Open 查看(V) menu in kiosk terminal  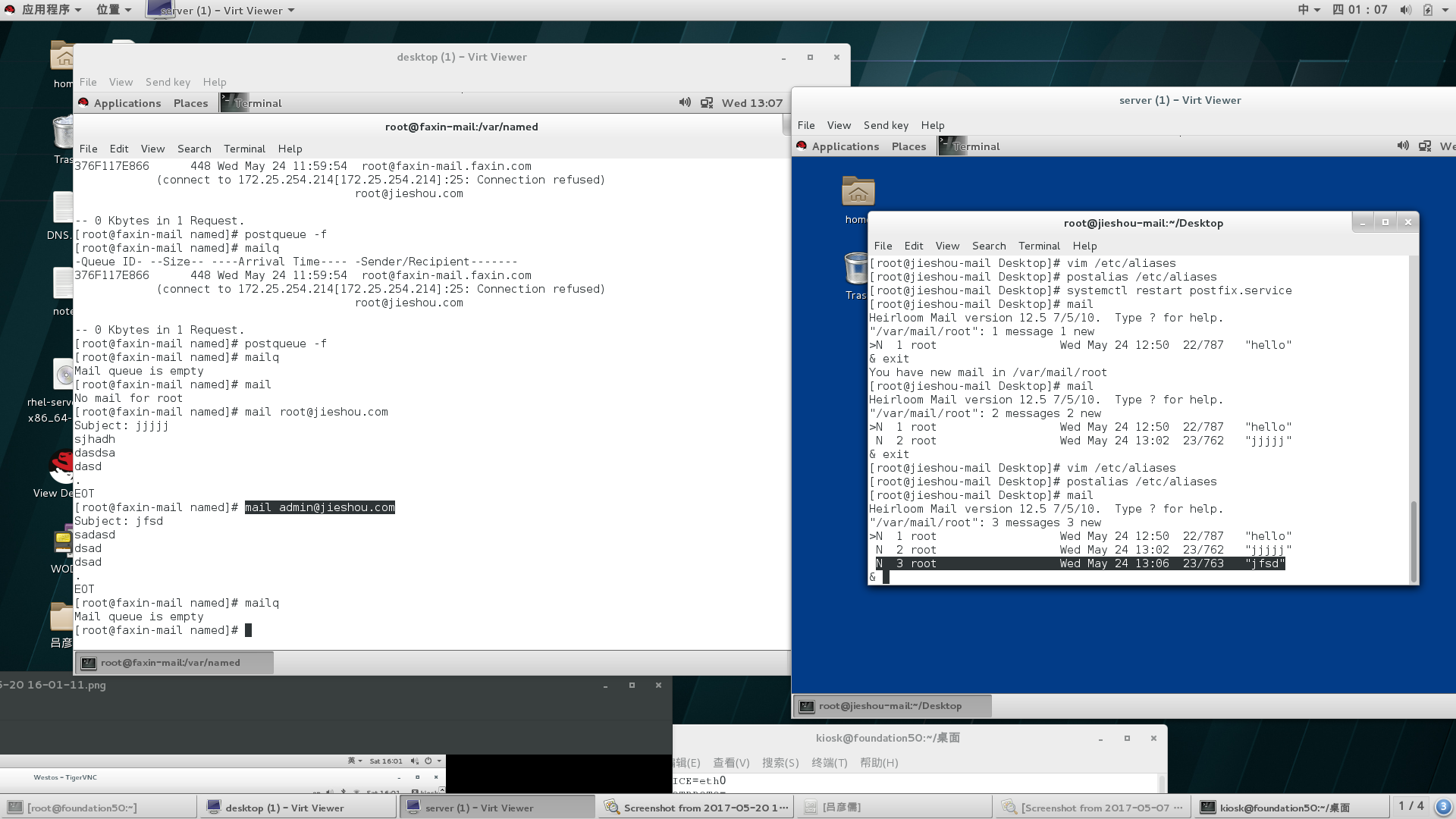click(731, 763)
